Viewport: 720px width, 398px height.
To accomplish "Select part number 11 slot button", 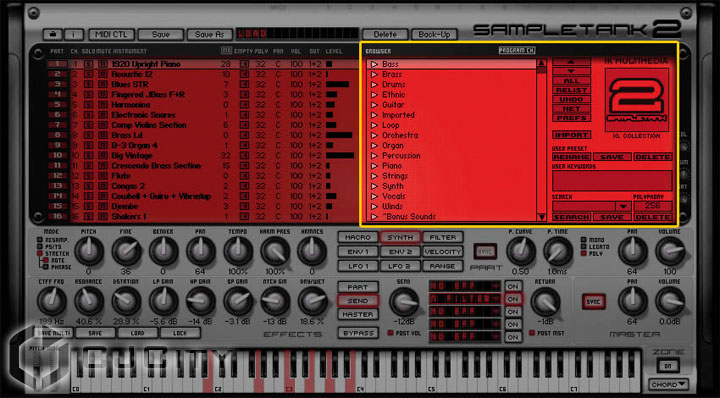I will coord(57,166).
